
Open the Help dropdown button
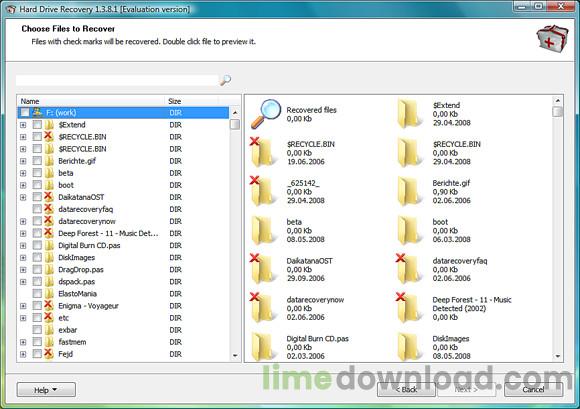(46, 390)
